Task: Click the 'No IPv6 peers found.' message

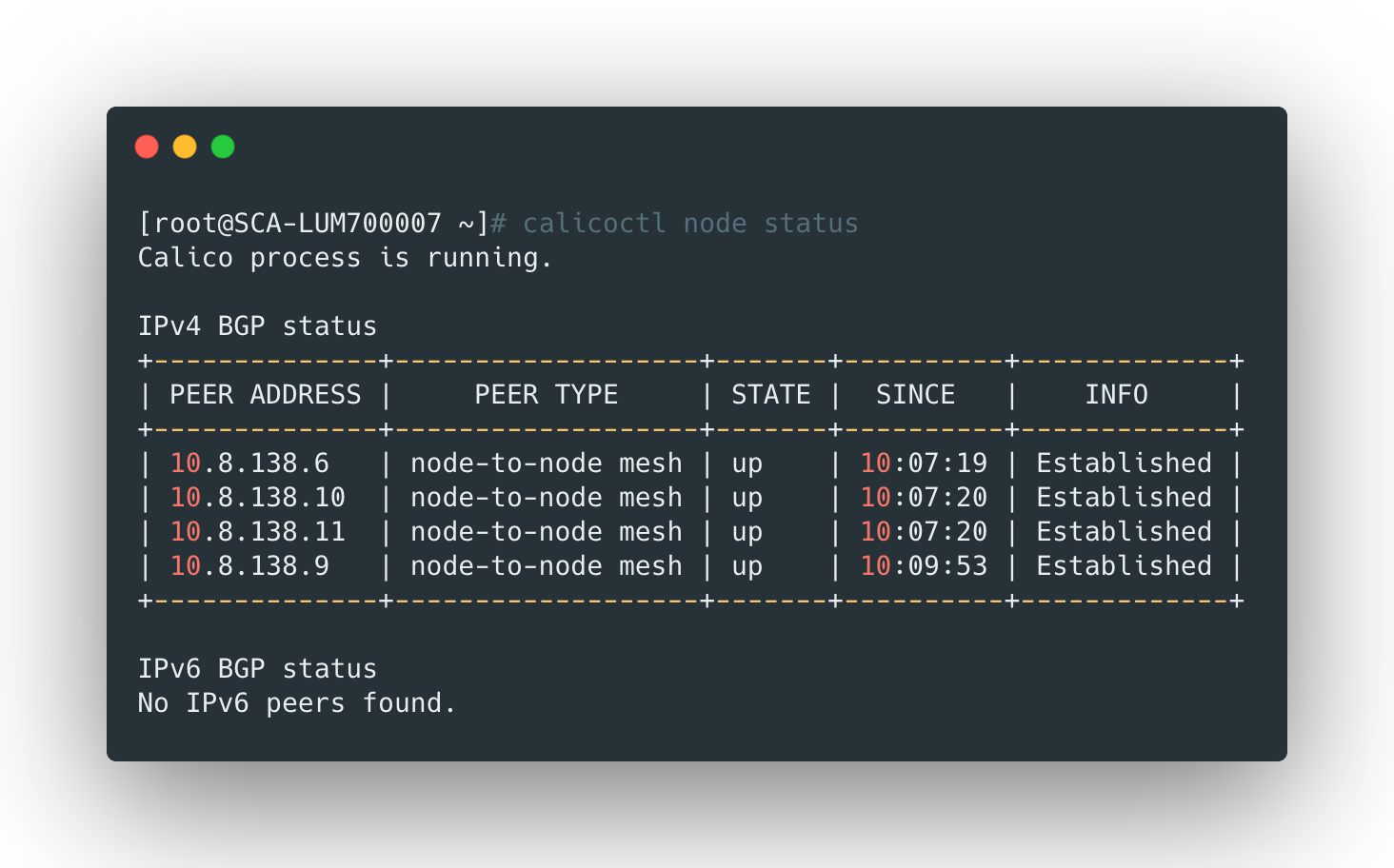Action: point(297,703)
